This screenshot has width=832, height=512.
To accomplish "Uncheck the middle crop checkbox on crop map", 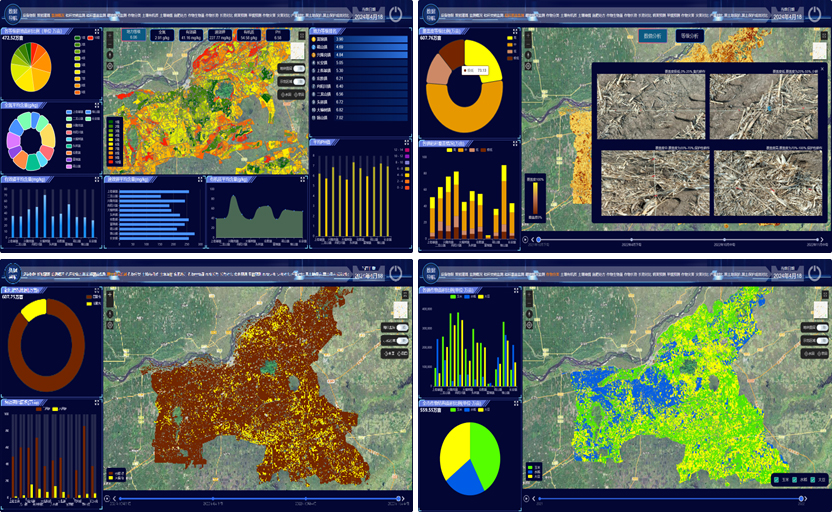I will tap(794, 480).
